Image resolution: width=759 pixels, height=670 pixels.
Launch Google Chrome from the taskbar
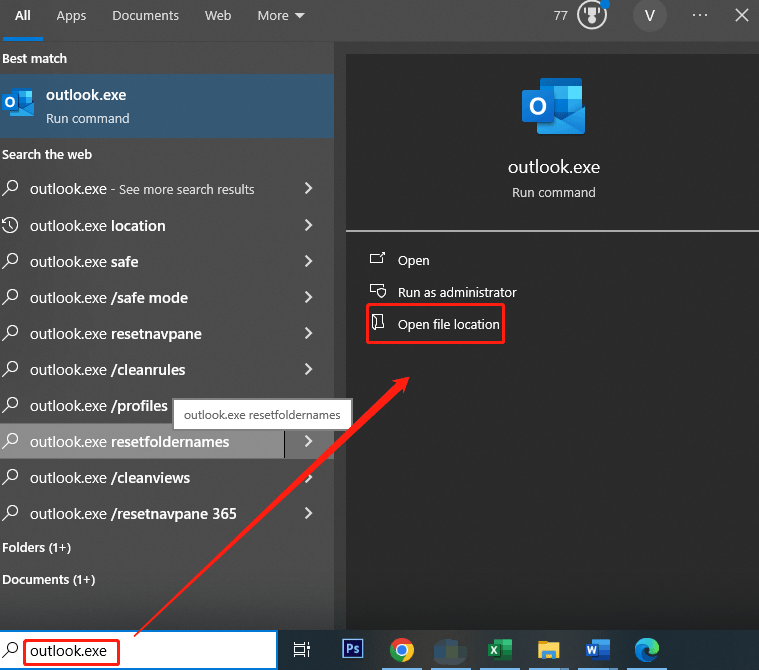(x=402, y=650)
